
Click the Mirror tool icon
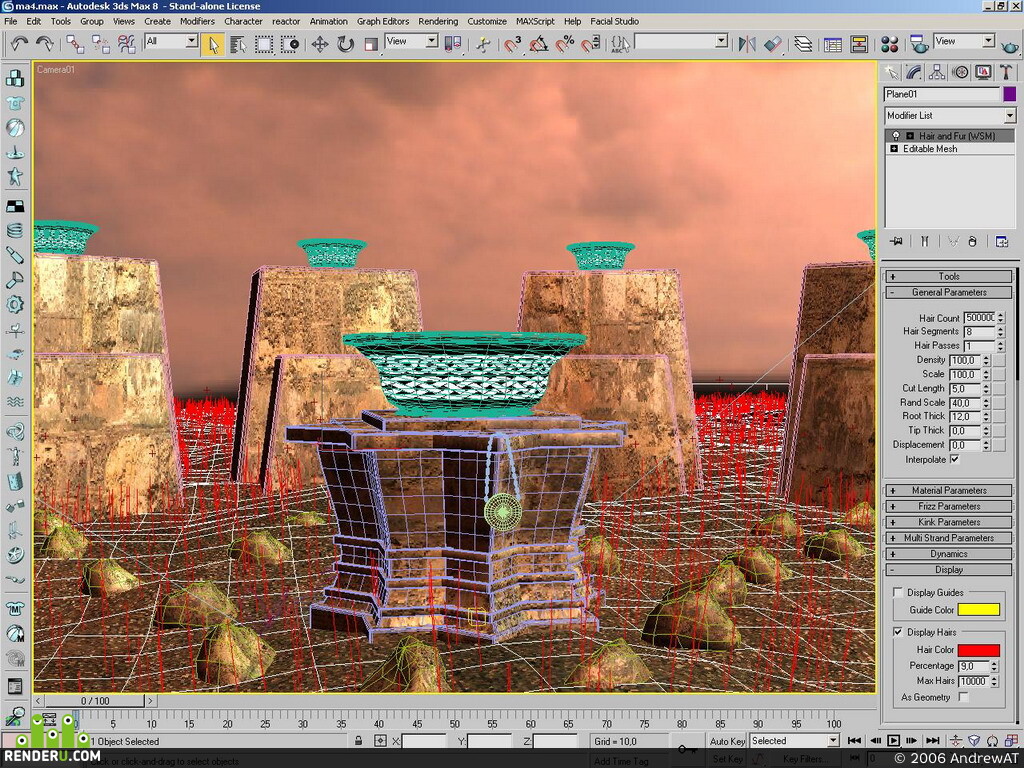pyautogui.click(x=746, y=44)
